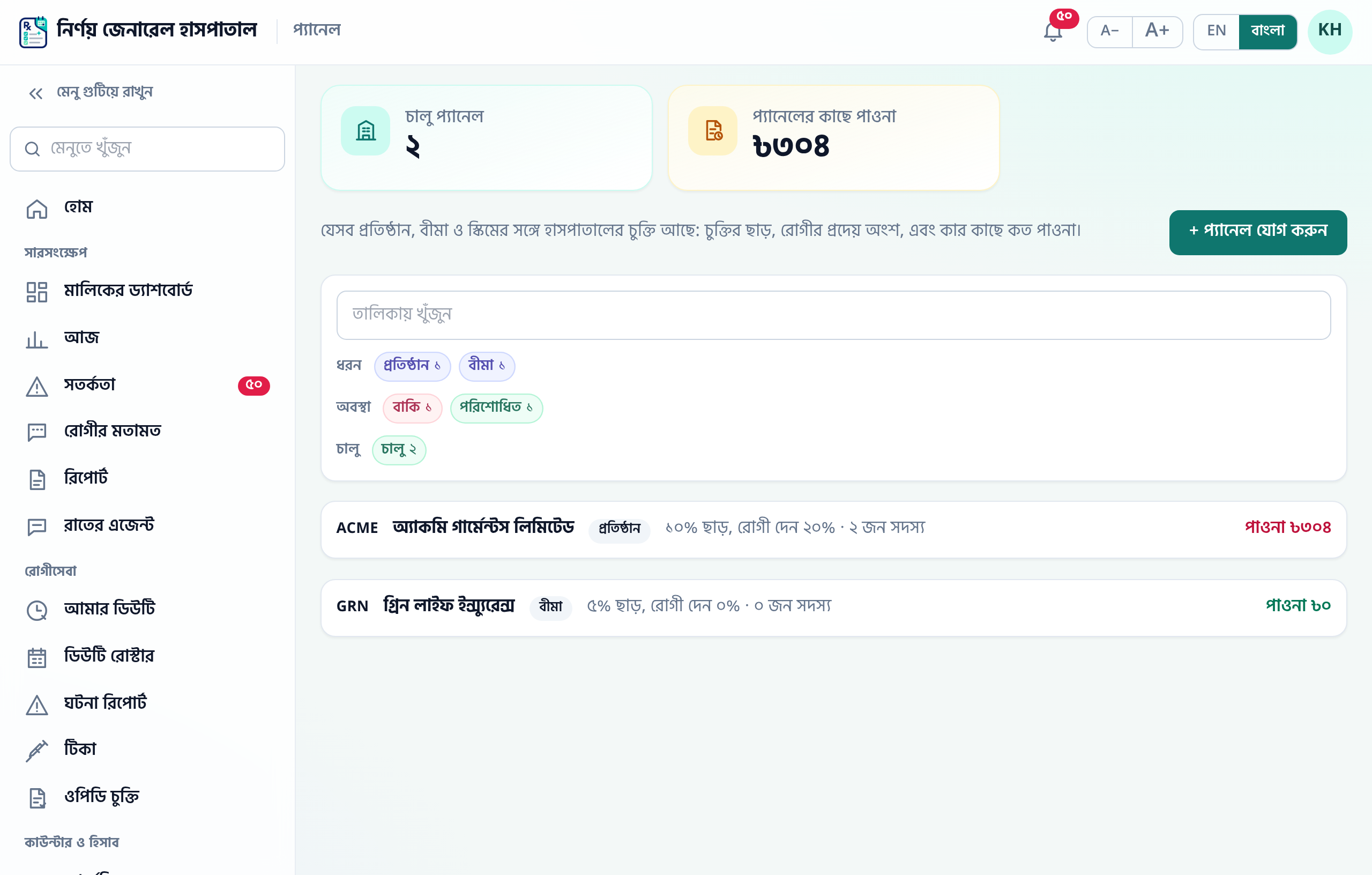Viewport: 1372px width, 875px height.
Task: Click the warning triangle icon for সতর্কতা
Action: click(x=37, y=386)
